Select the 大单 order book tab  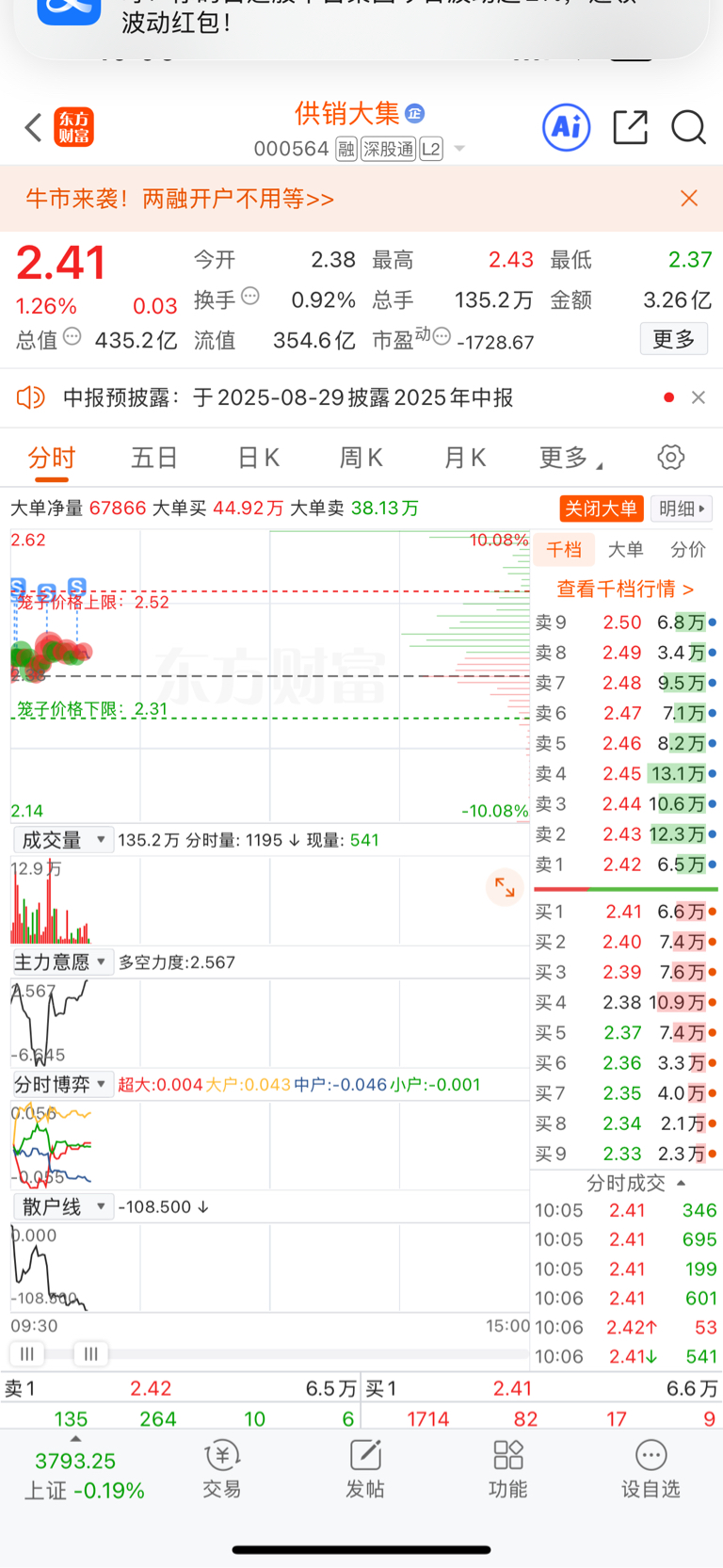click(x=625, y=549)
